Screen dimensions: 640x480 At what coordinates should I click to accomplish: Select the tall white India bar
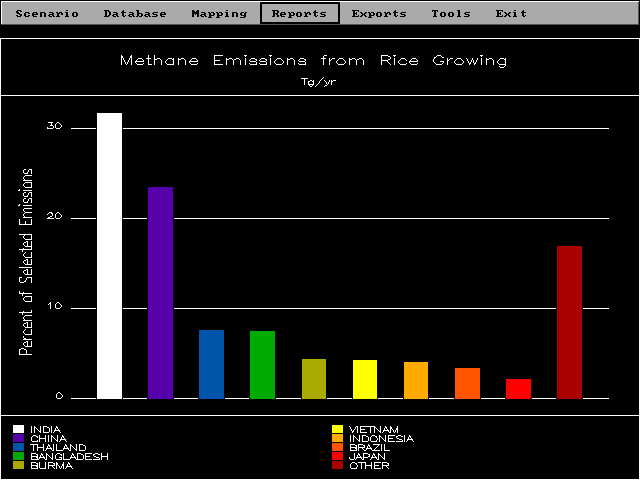(109, 256)
